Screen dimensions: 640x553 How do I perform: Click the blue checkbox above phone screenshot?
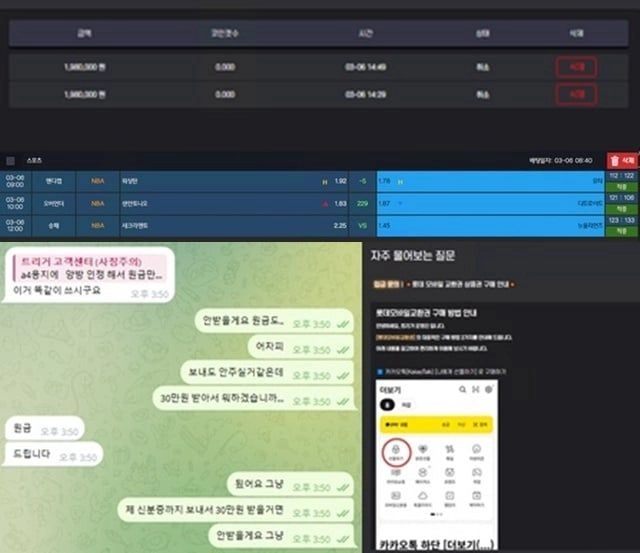(x=380, y=372)
